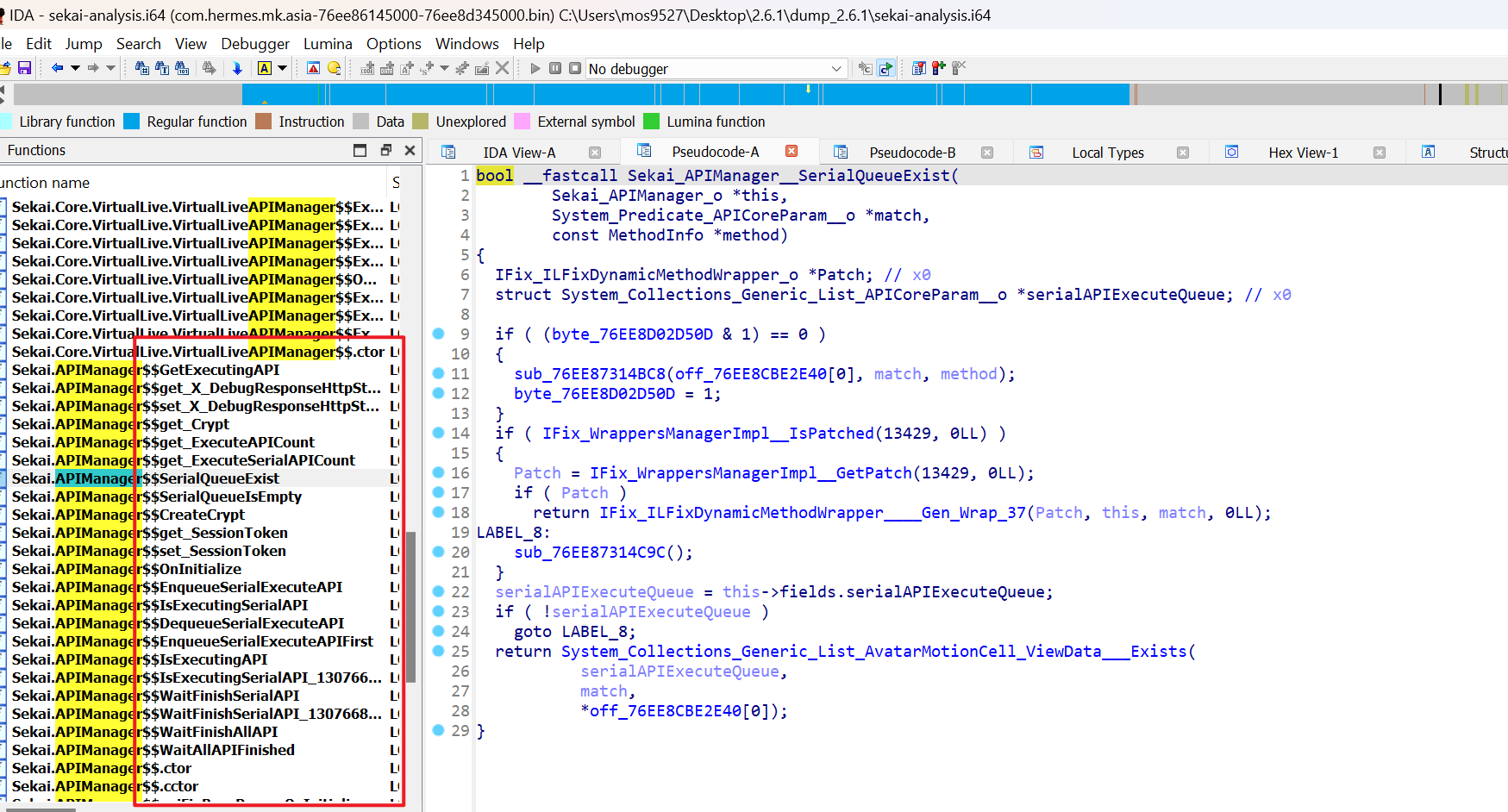Open the Search menu
Viewport: 1508px width, 812px height.
(x=139, y=43)
